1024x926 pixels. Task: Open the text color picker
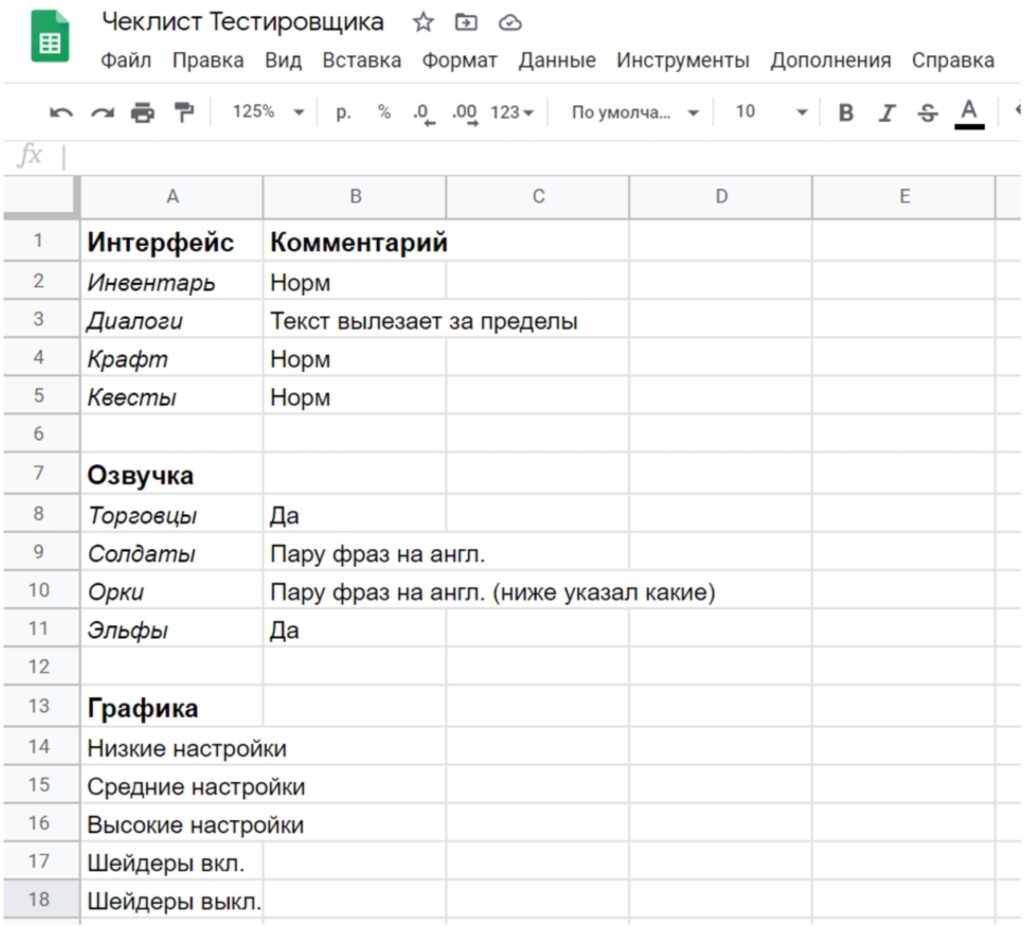click(x=969, y=114)
